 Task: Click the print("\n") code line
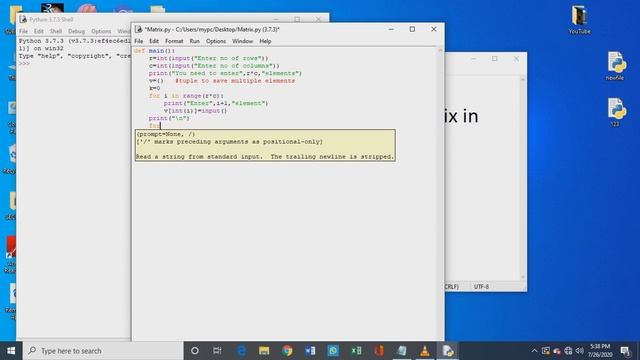pos(169,118)
